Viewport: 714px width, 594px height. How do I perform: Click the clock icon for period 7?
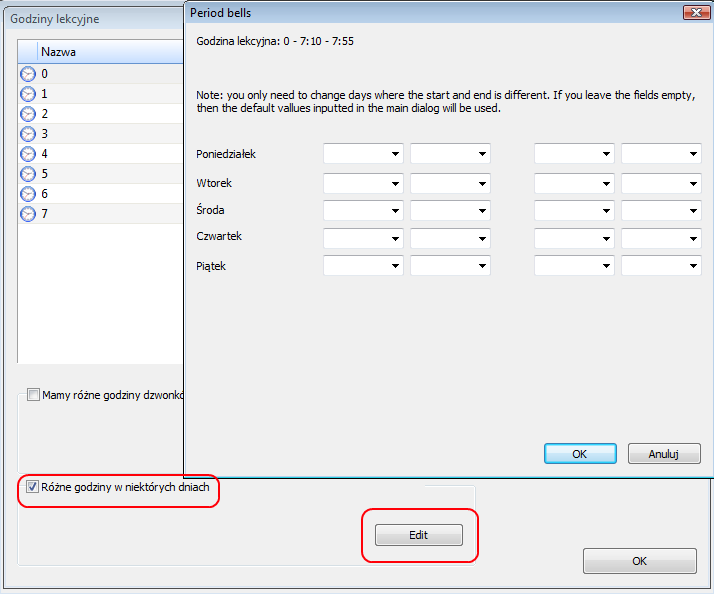[28, 214]
